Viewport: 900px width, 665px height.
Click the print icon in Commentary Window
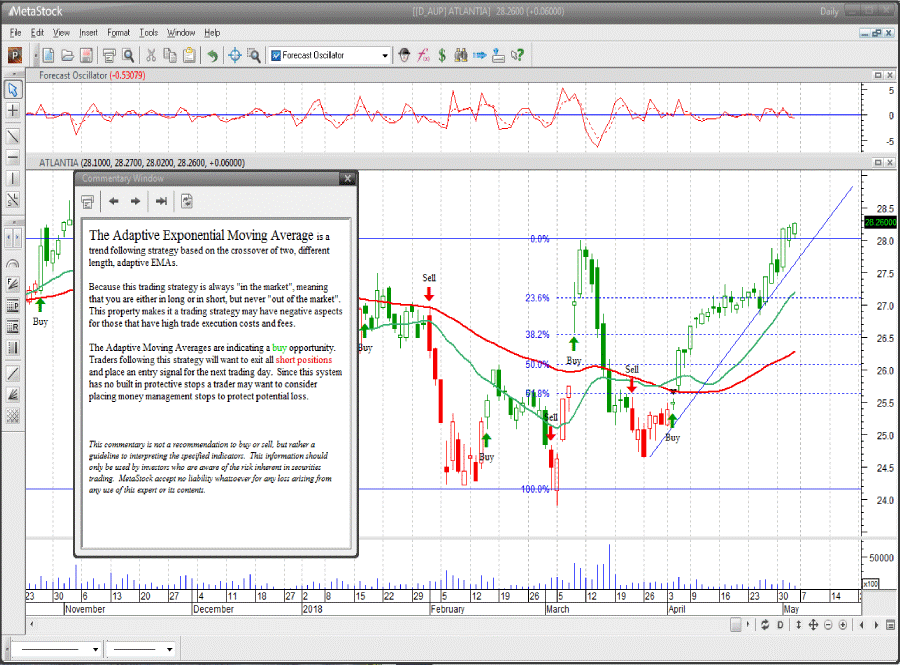88,201
